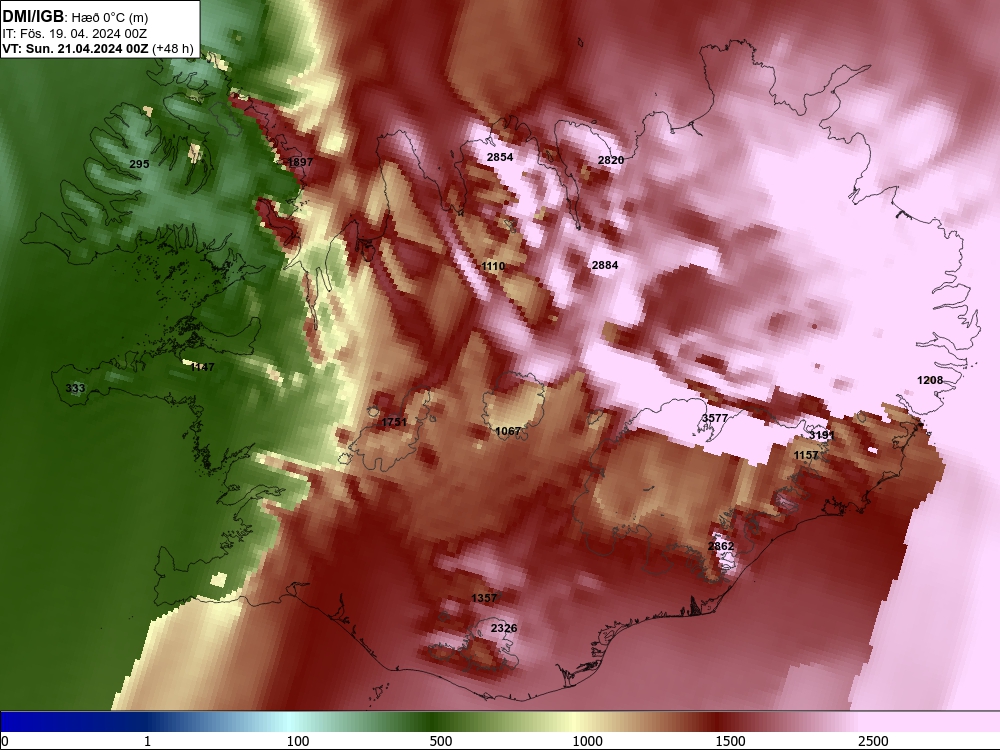Click the legend tick label 1
This screenshot has width=1000, height=750.
[147, 741]
